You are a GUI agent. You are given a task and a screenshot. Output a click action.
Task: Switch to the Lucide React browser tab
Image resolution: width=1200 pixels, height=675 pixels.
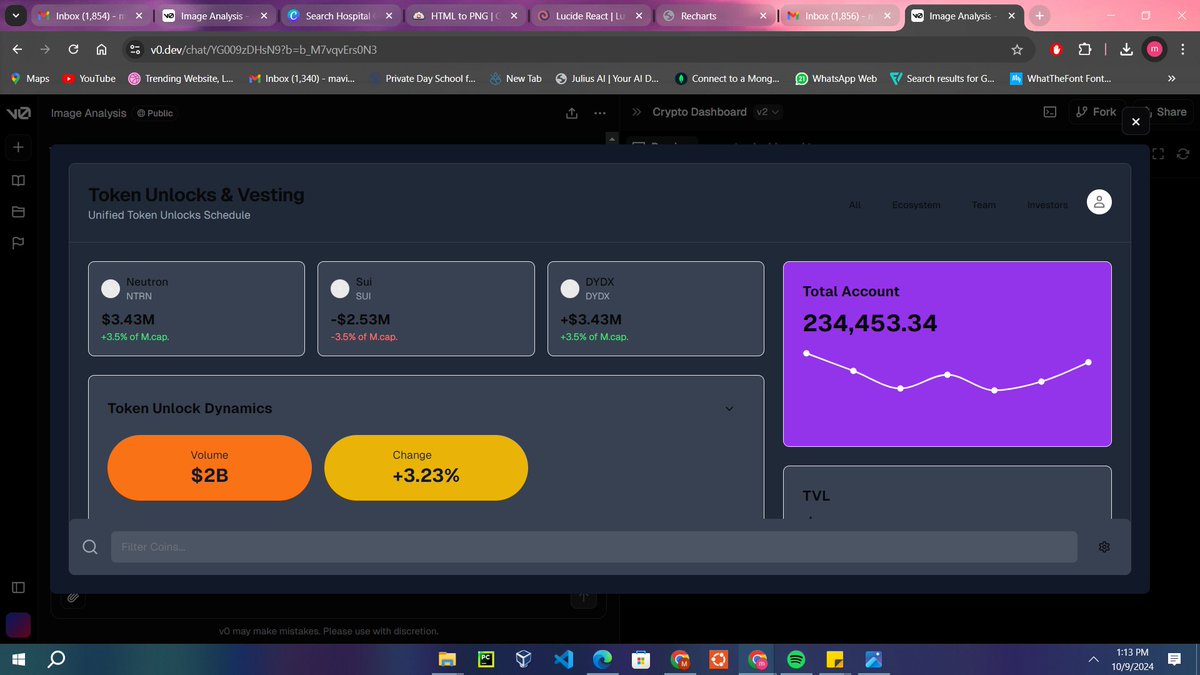point(589,16)
